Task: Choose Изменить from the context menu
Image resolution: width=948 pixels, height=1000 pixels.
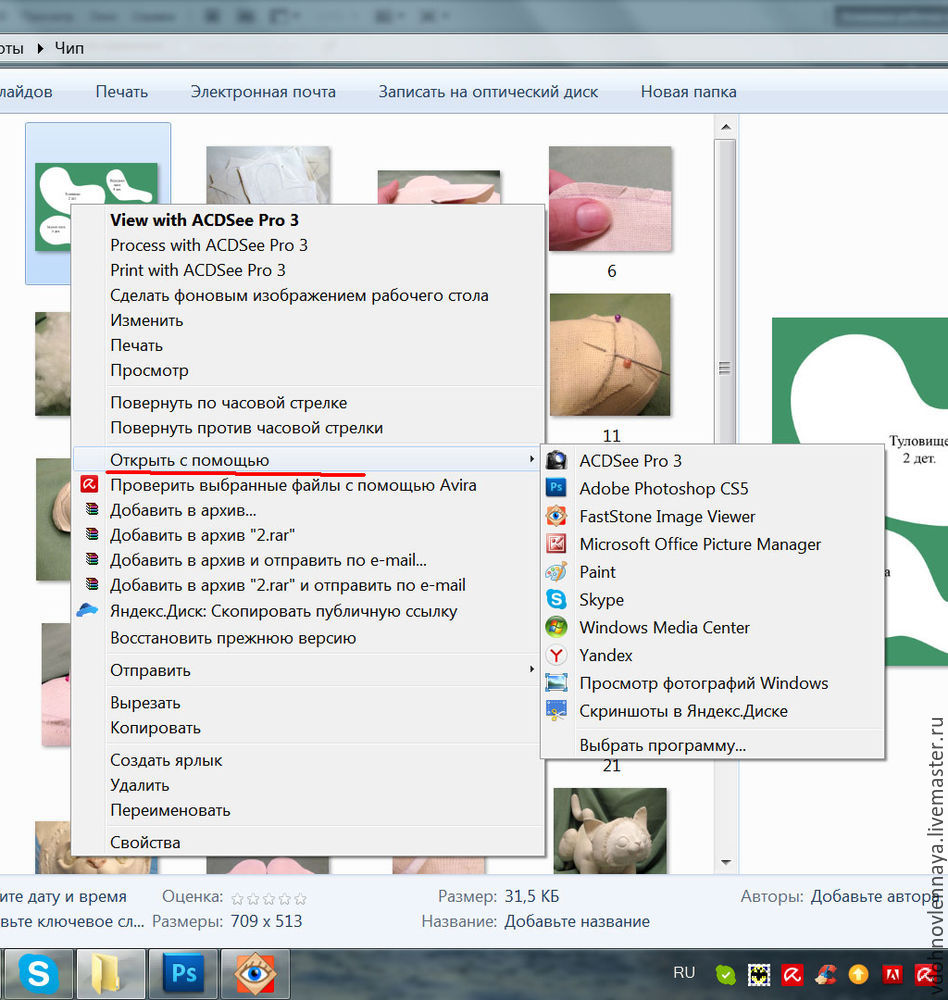Action: [x=307, y=320]
